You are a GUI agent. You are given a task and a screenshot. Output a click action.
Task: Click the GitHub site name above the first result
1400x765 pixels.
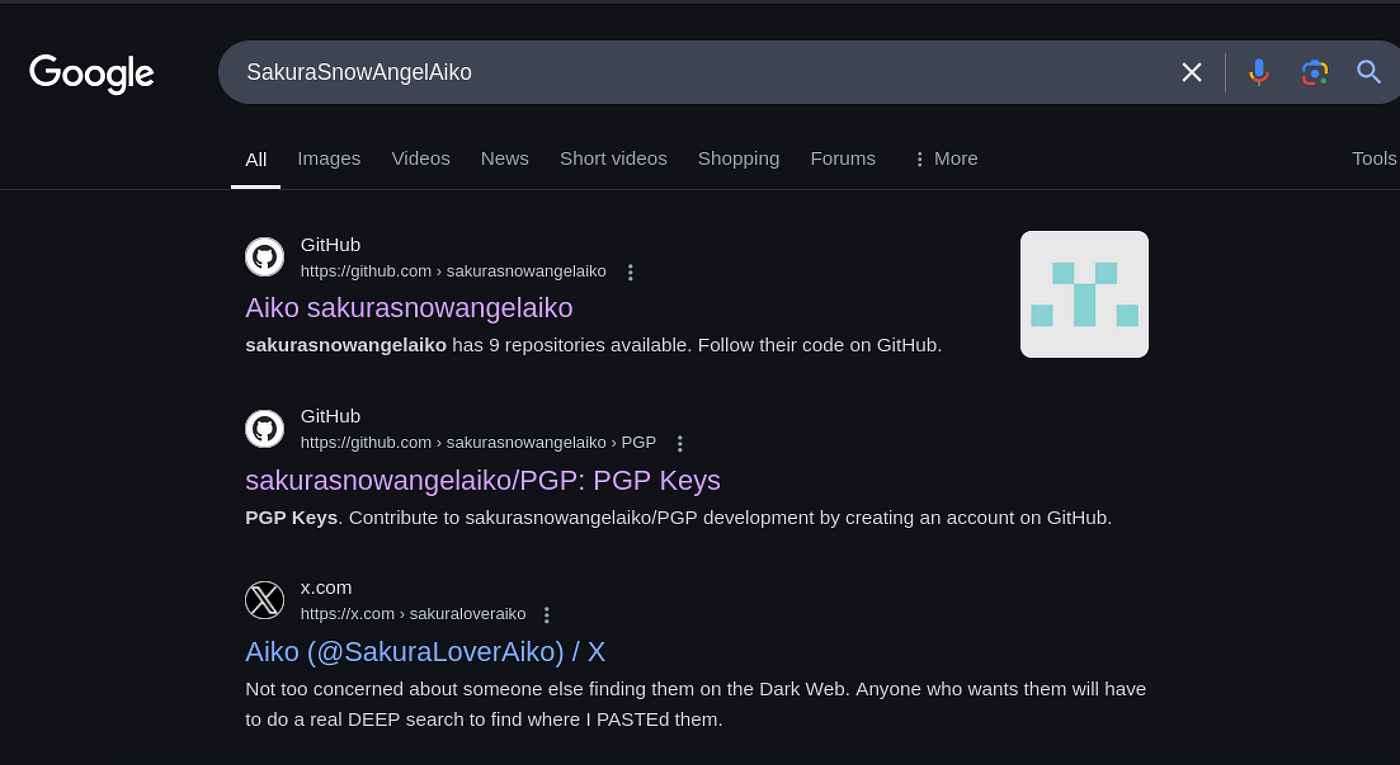330,245
